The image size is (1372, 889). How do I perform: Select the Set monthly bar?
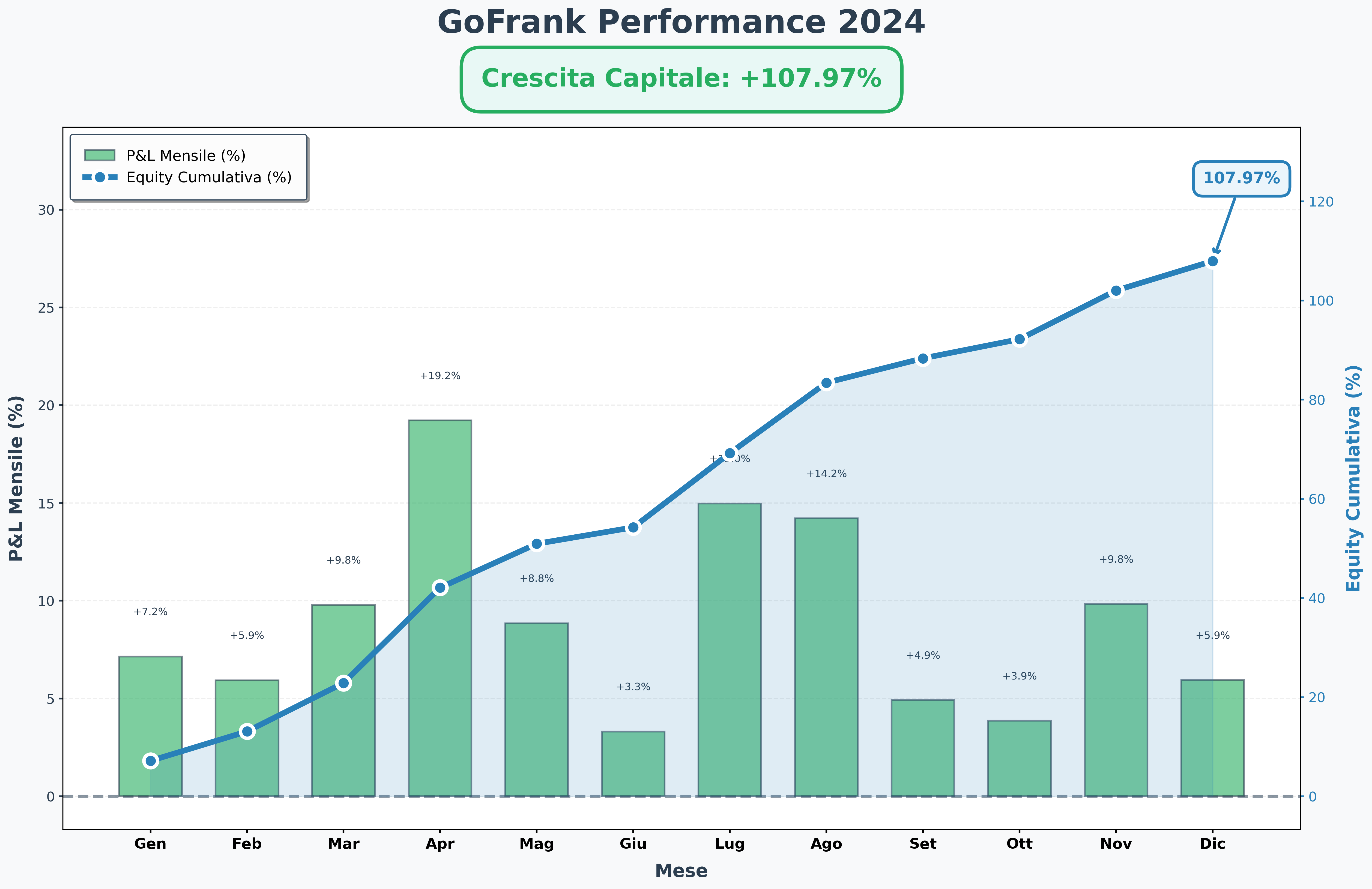(x=923, y=748)
